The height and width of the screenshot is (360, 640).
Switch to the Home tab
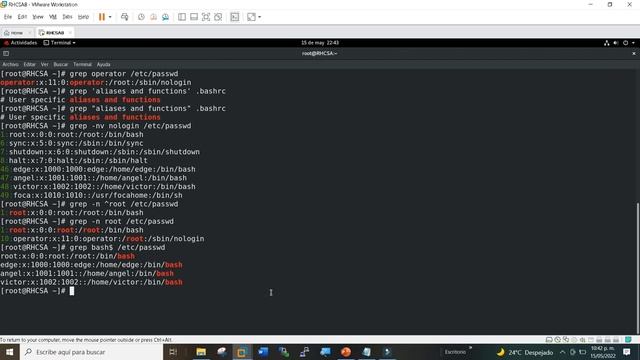tap(16, 33)
